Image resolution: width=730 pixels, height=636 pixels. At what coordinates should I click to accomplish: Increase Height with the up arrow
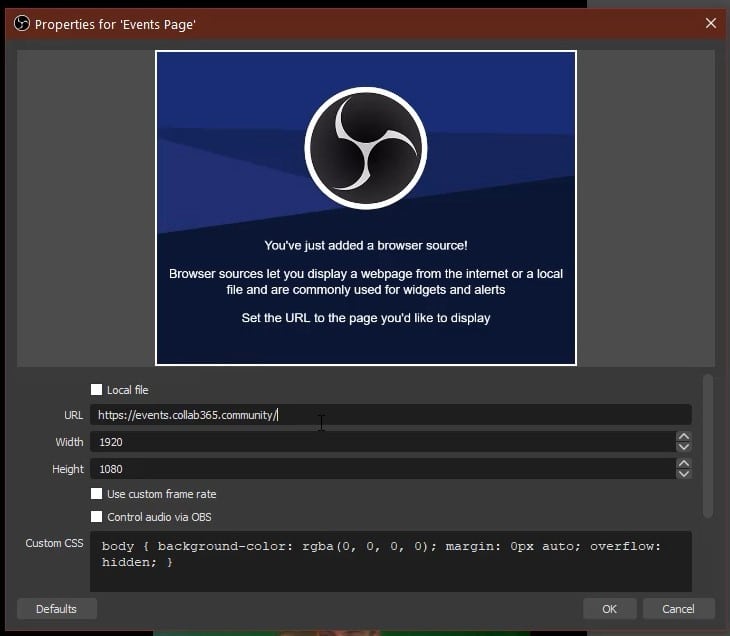683,463
